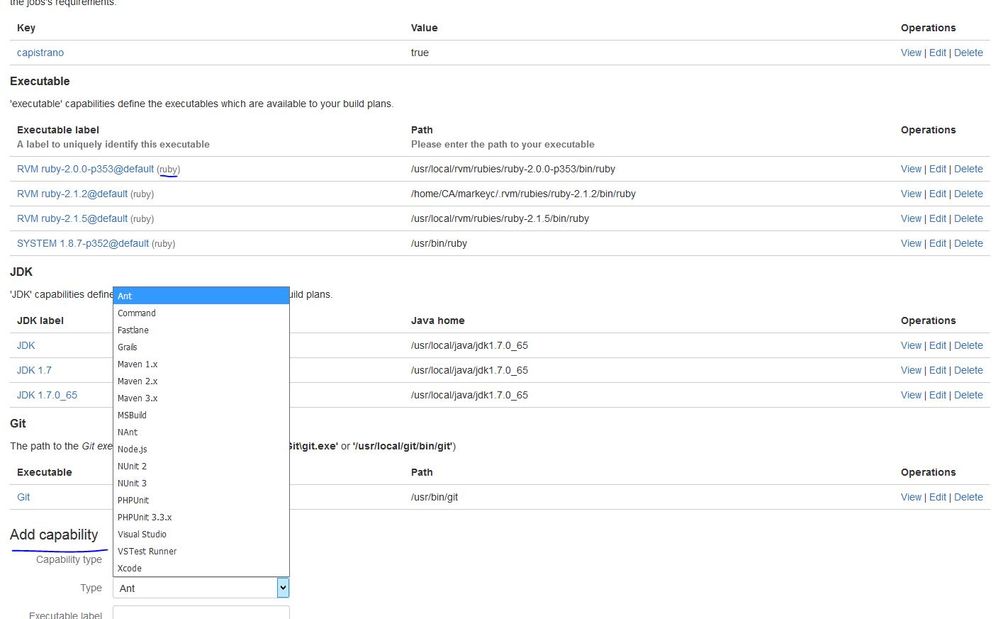Image resolution: width=998 pixels, height=619 pixels.
Task: Choose VSTest Runner option
Action: click(x=201, y=552)
